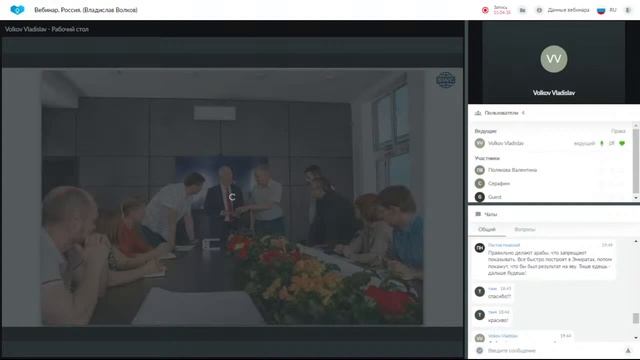Open the webinar data link

pos(568,10)
